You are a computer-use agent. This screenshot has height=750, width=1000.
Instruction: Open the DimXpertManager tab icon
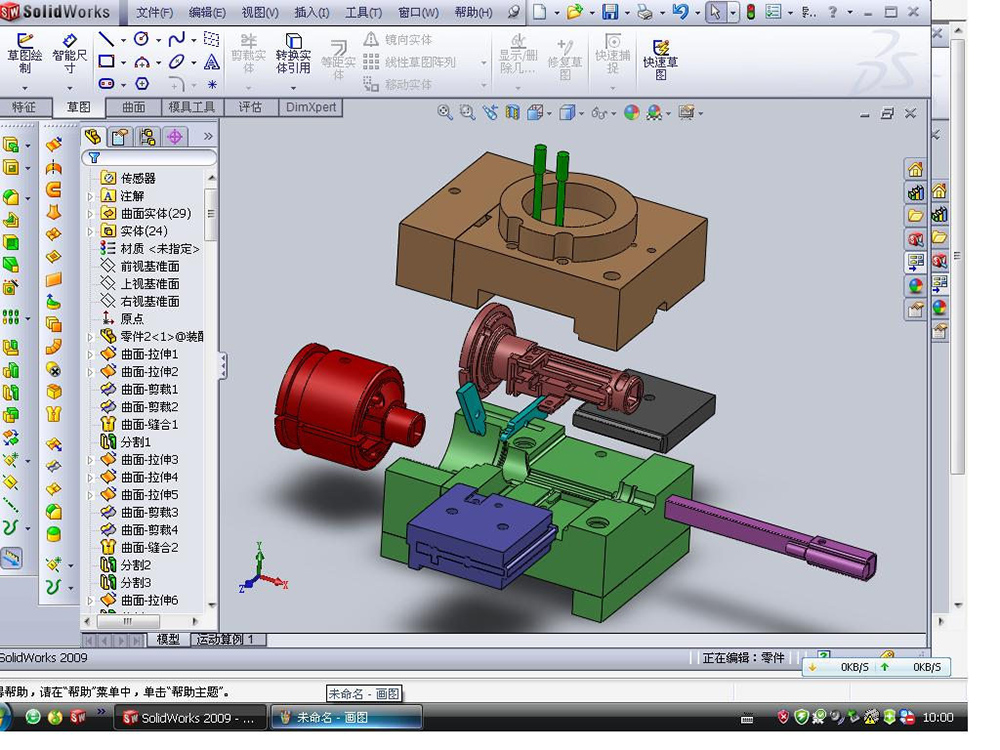(x=175, y=136)
